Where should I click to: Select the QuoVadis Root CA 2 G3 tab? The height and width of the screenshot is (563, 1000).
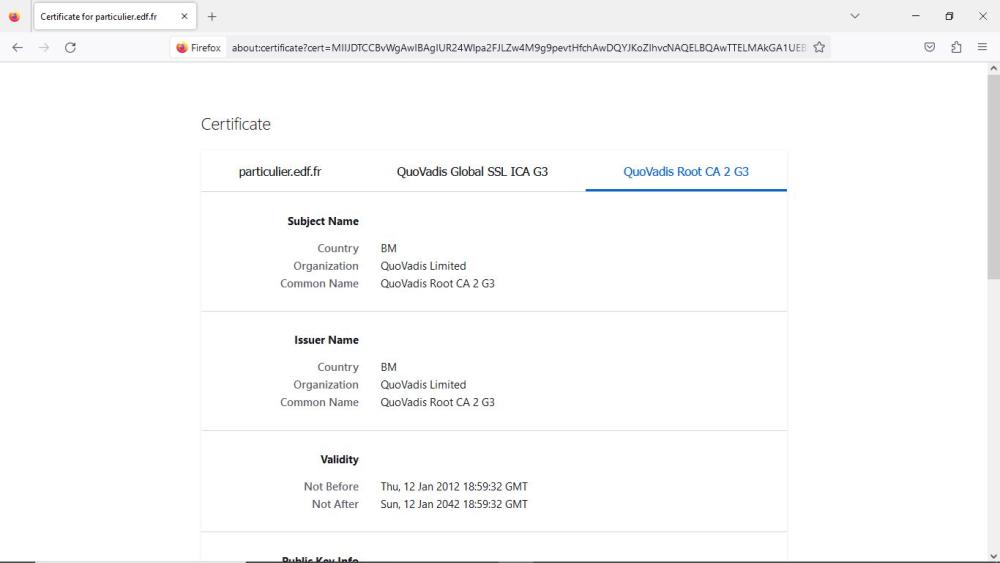pos(686,171)
